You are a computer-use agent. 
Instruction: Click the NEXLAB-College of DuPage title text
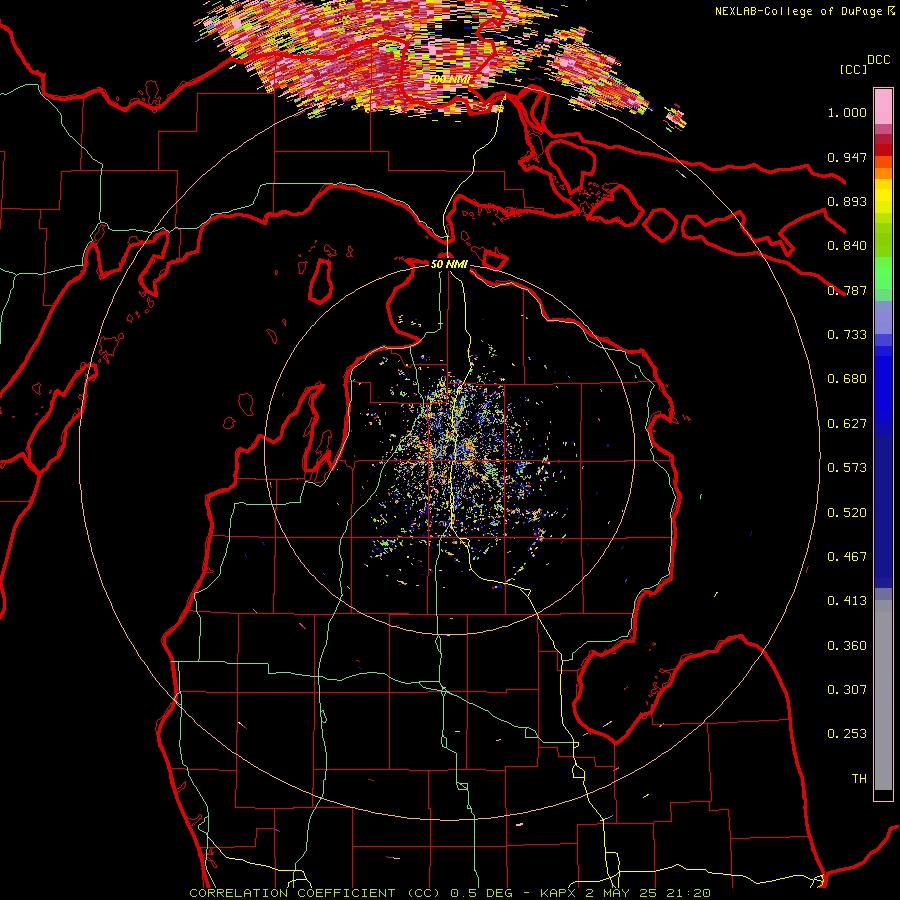pyautogui.click(x=798, y=11)
